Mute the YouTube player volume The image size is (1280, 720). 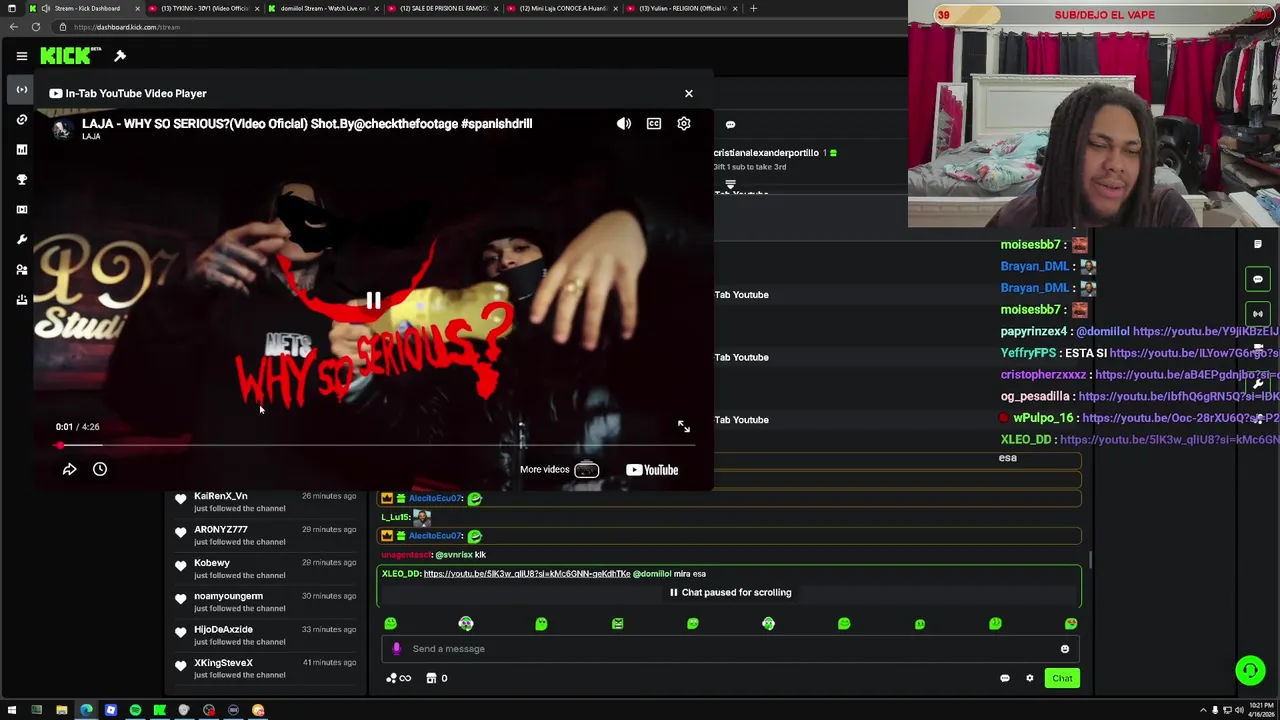[x=624, y=124]
